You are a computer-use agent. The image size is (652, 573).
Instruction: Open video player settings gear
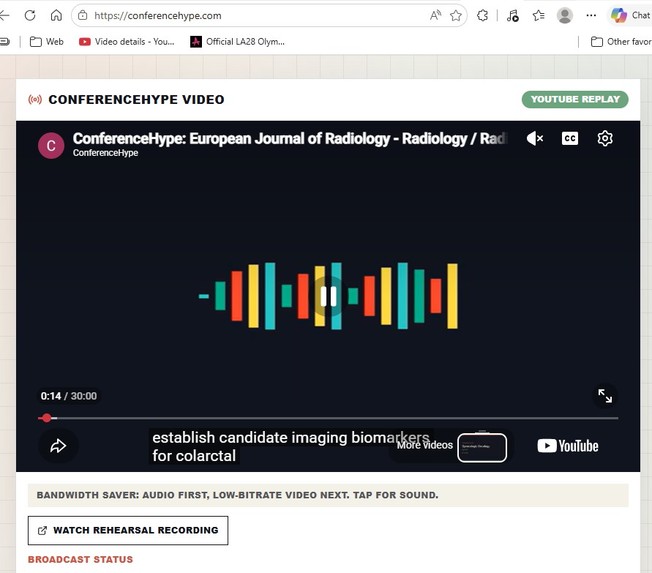[605, 138]
